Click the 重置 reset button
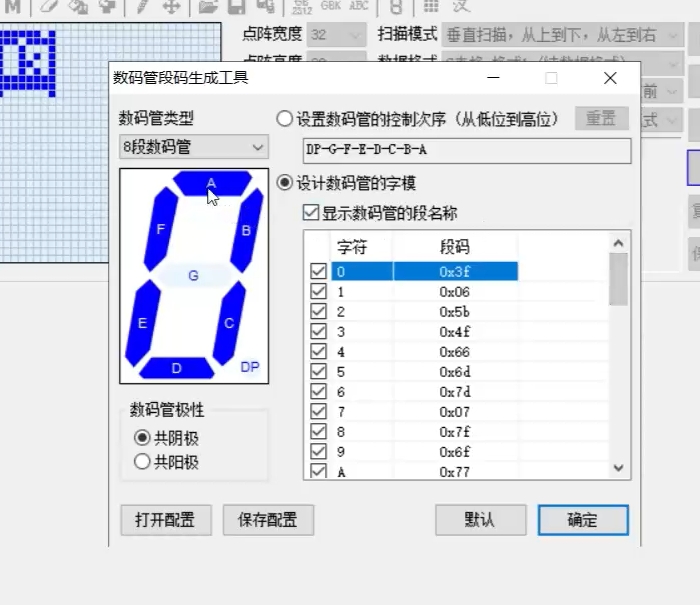The height and width of the screenshot is (605, 700). point(602,118)
